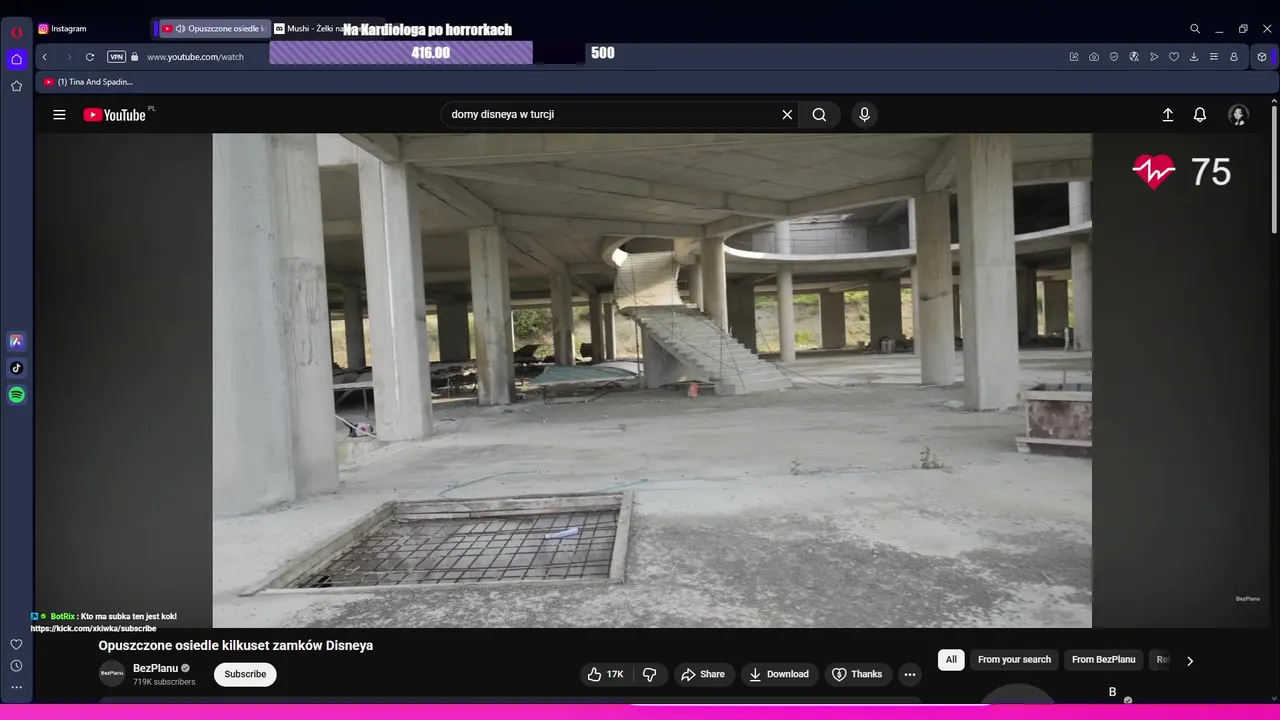Click the toolbar heart bookmark icon

click(1174, 57)
